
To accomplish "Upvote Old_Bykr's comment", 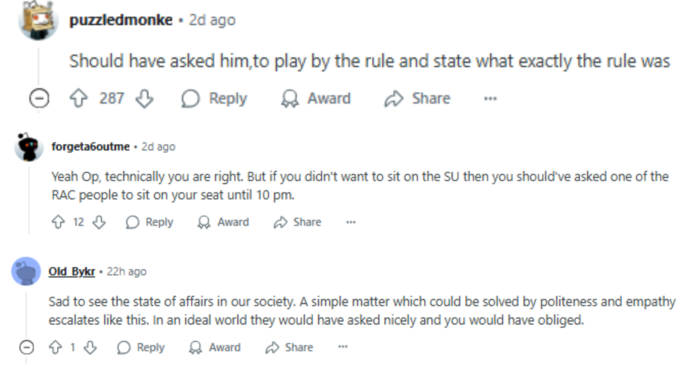I will click(x=55, y=347).
